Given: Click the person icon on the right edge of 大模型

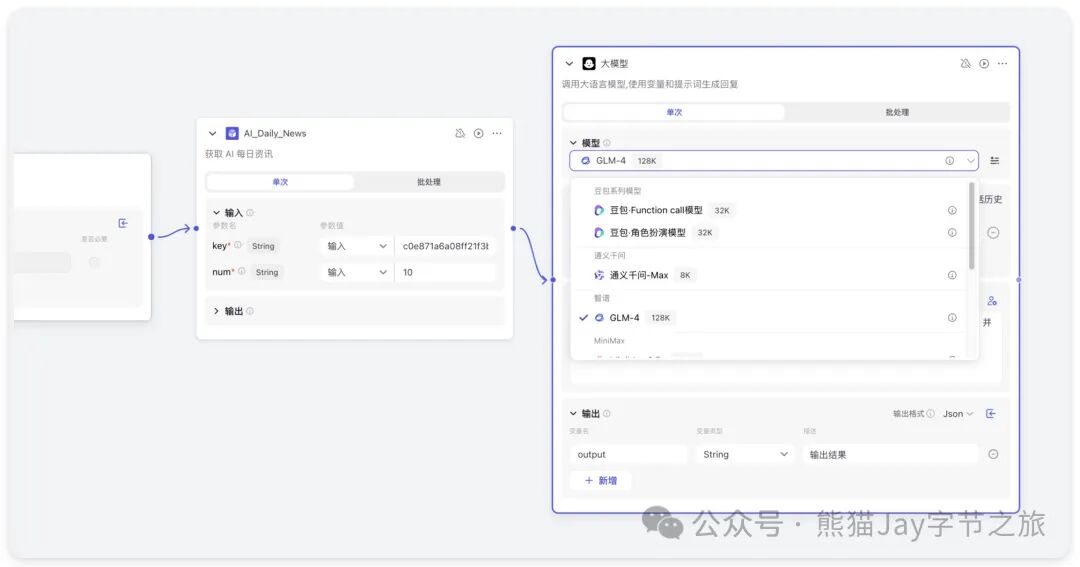Looking at the screenshot, I should tap(992, 301).
